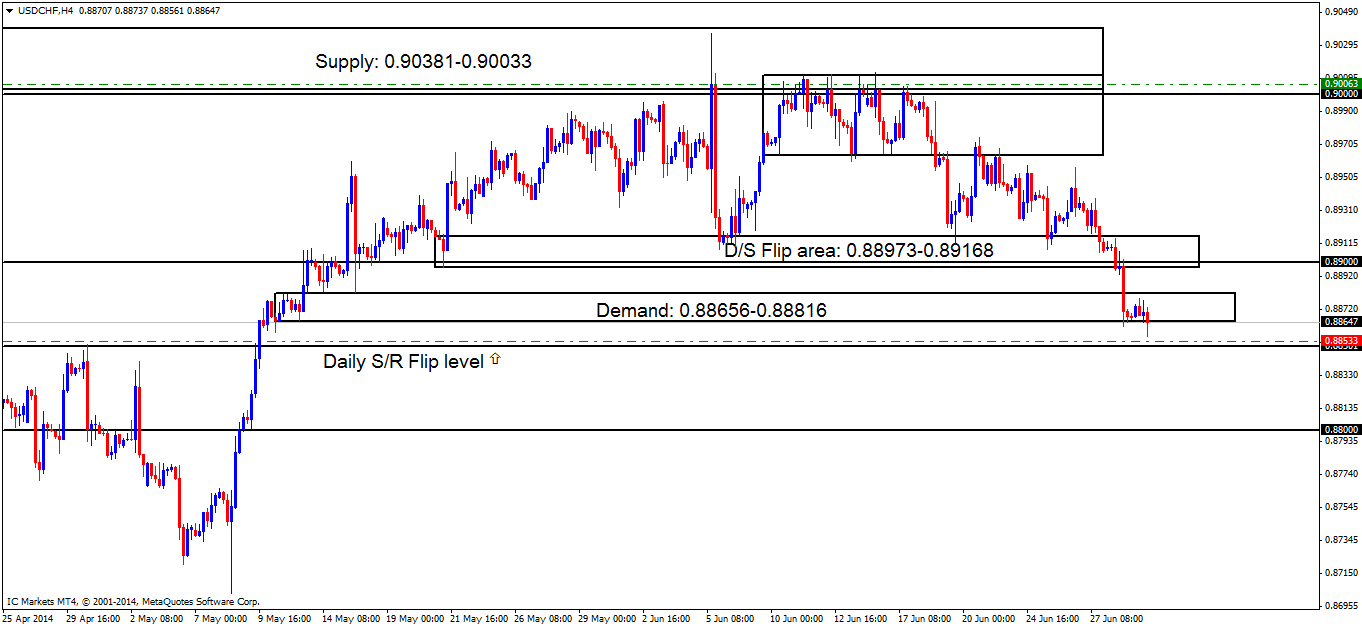1362x627 pixels.
Task: Click the 0.86955 price scale value
Action: tap(1341, 606)
